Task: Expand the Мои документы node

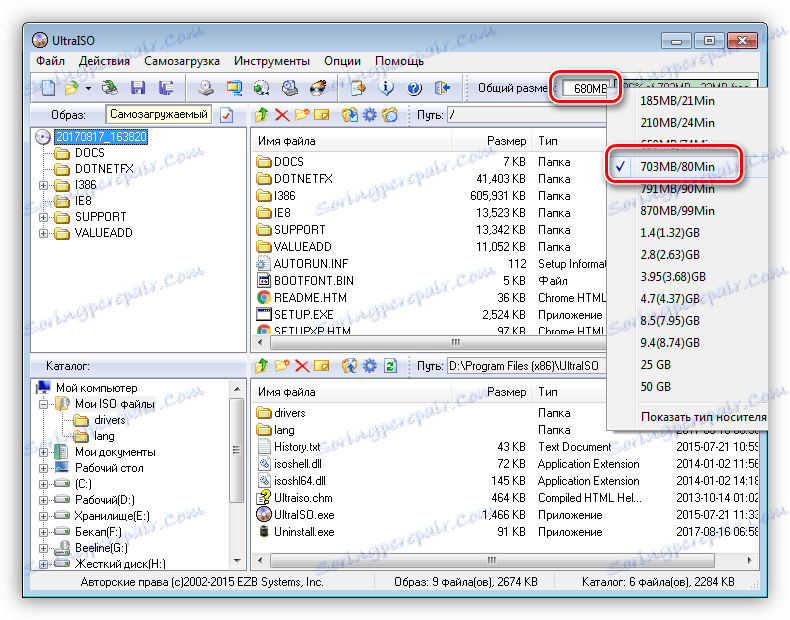Action: [44, 452]
